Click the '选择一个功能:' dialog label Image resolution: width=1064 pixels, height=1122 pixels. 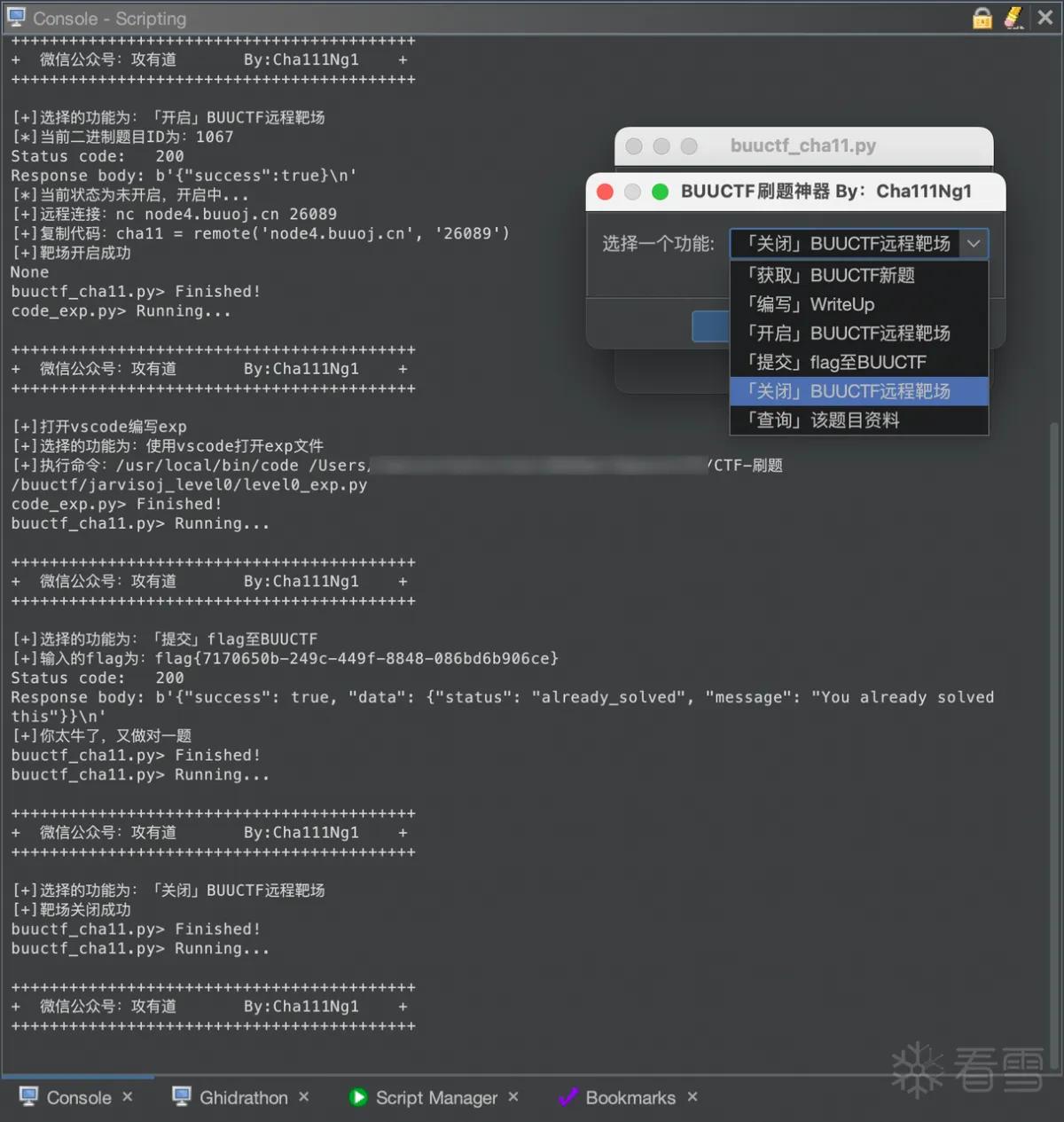(659, 244)
